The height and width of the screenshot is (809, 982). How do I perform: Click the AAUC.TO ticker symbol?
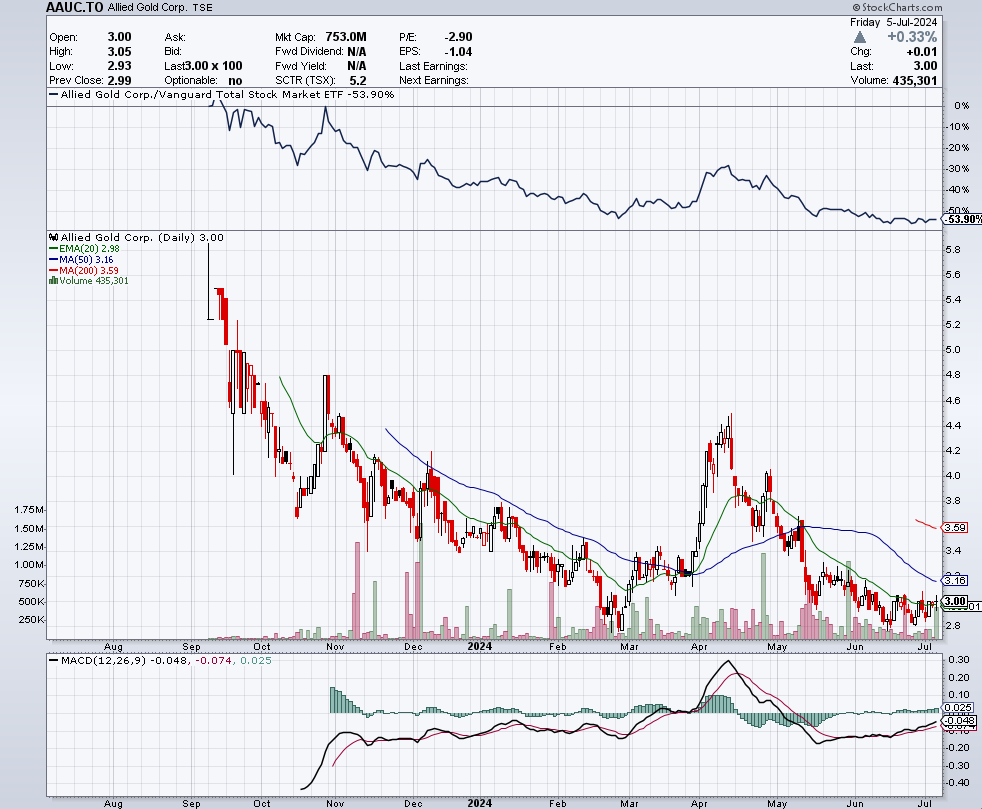pyautogui.click(x=75, y=8)
